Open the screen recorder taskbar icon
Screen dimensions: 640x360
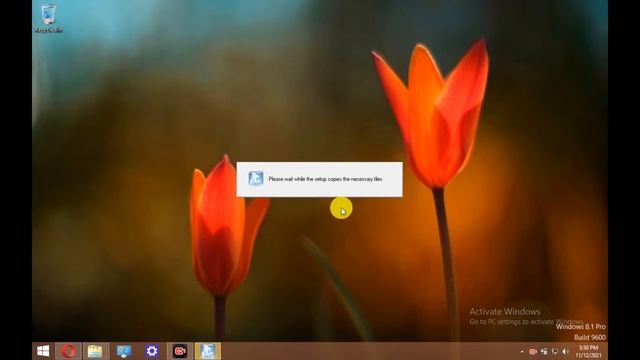[x=180, y=351]
